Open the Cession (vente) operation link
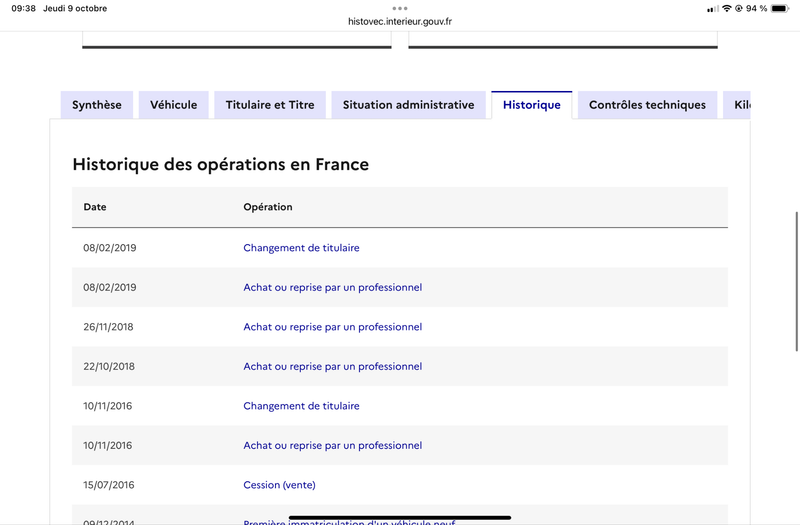 pos(279,485)
